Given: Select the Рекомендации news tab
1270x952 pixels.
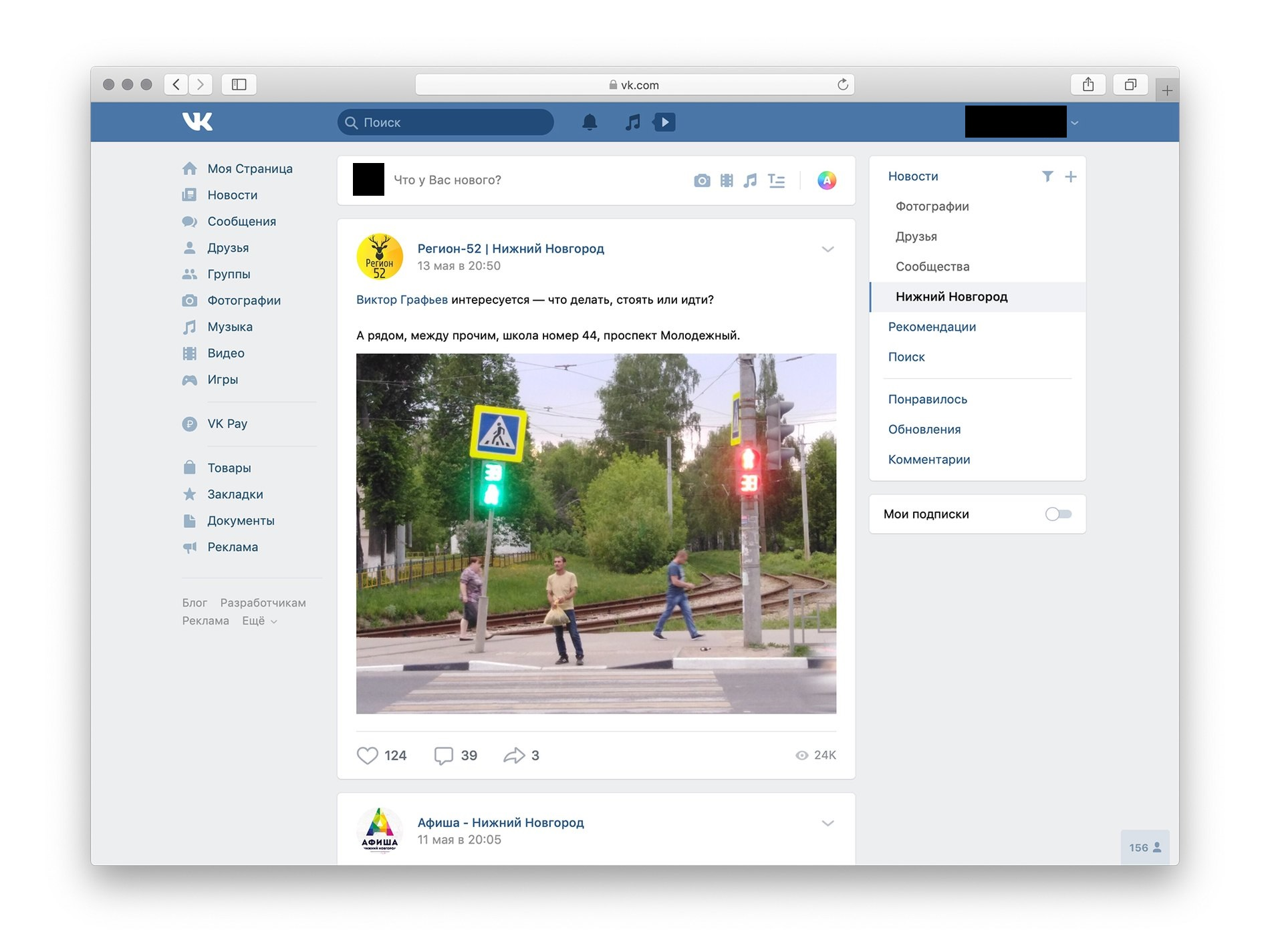Looking at the screenshot, I should [932, 327].
